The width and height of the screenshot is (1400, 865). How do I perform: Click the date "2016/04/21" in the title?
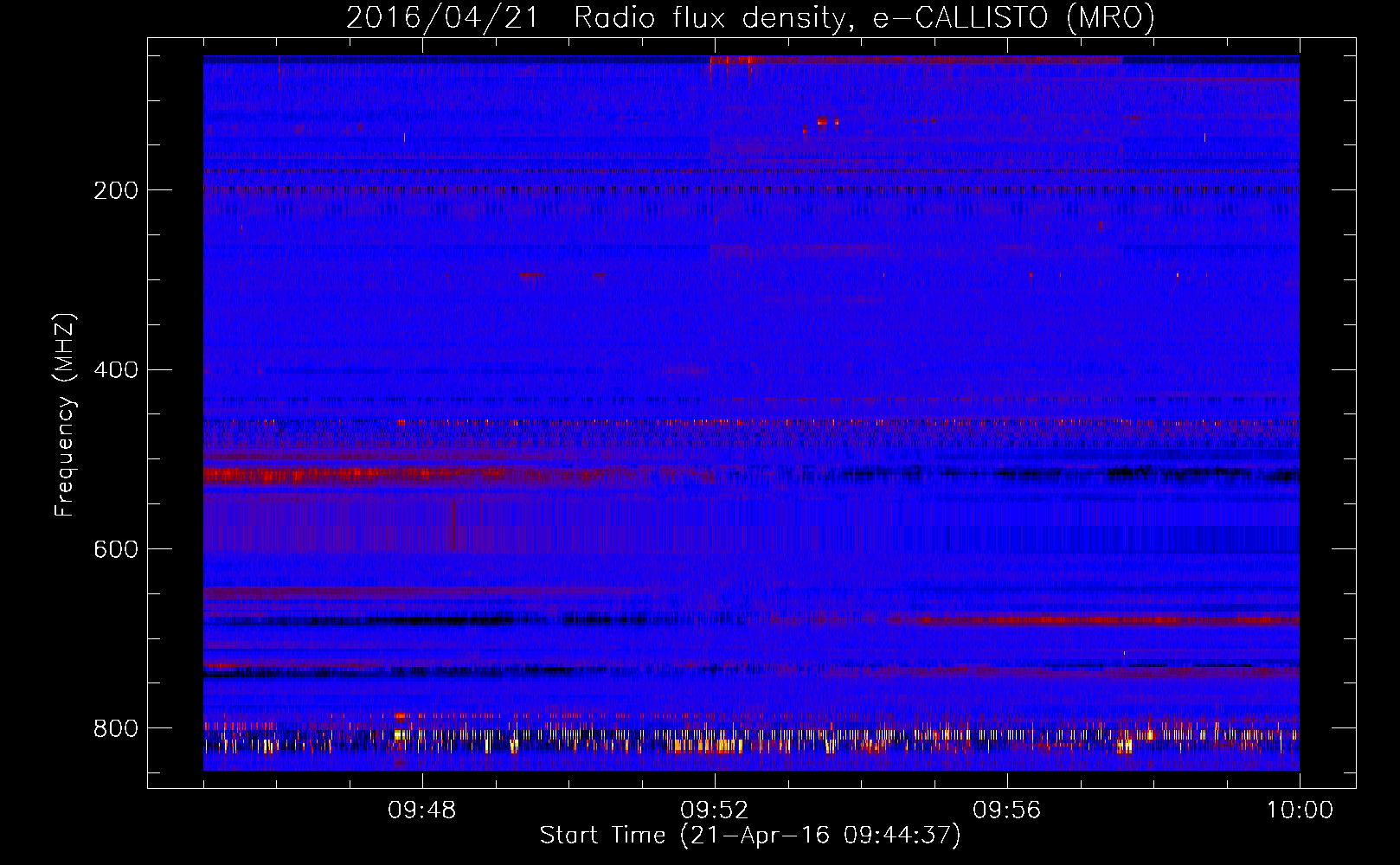coord(442,17)
